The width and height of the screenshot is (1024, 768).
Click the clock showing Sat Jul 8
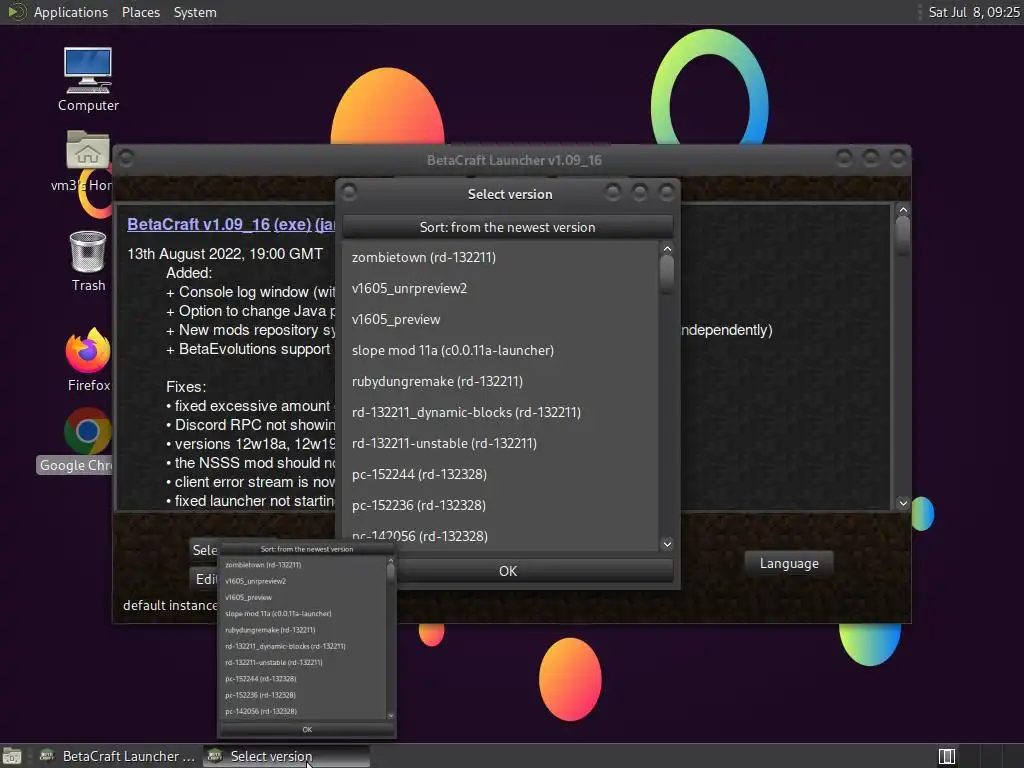tap(973, 12)
